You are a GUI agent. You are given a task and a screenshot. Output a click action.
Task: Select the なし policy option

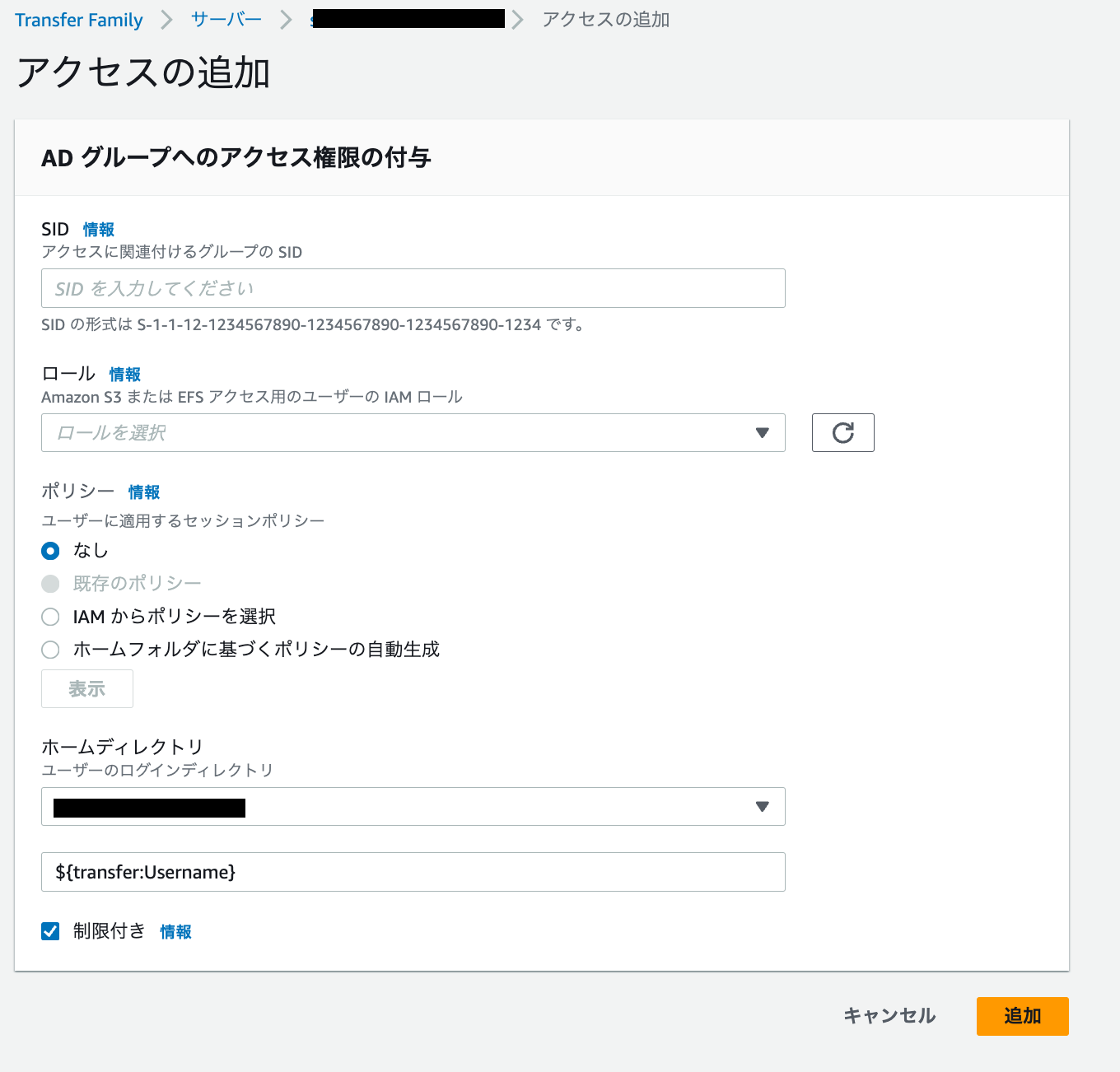coord(50,551)
